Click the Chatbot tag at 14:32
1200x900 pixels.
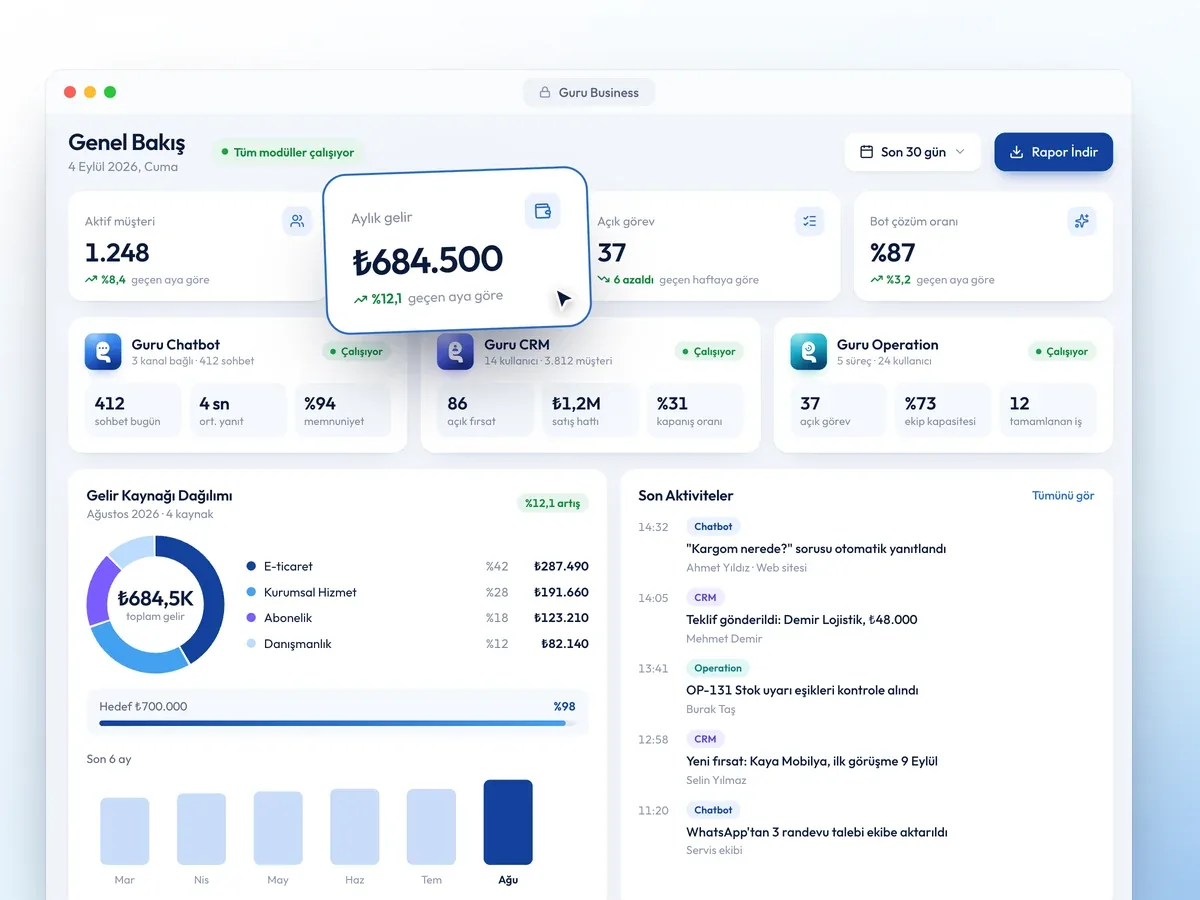coord(713,527)
